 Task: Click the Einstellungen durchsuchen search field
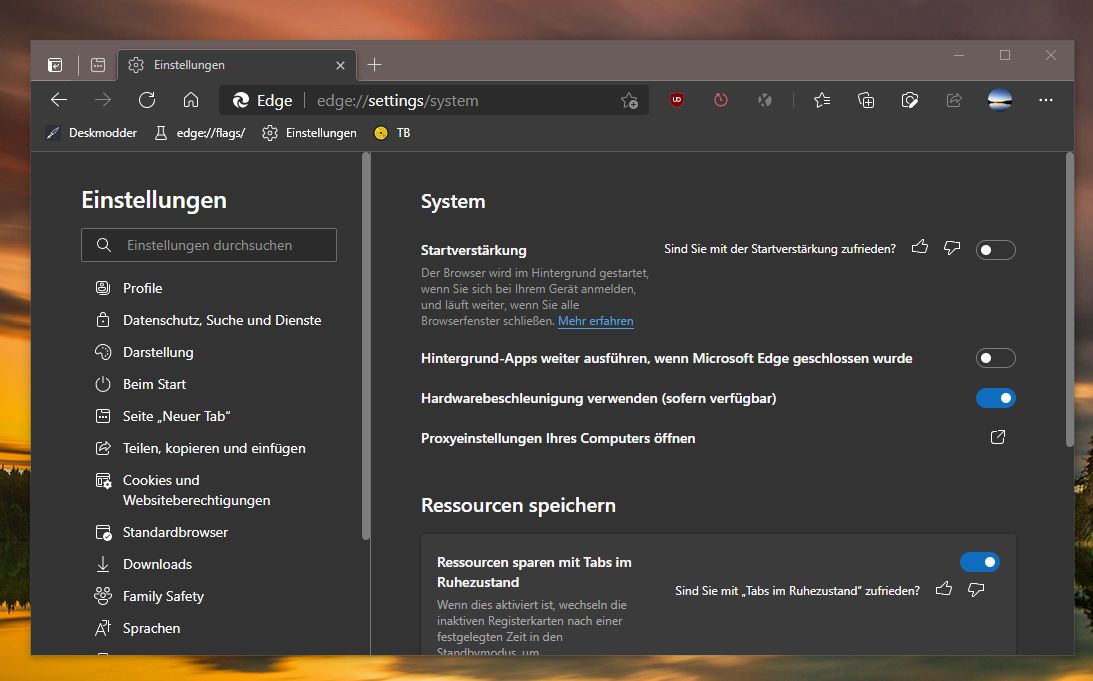(x=209, y=245)
